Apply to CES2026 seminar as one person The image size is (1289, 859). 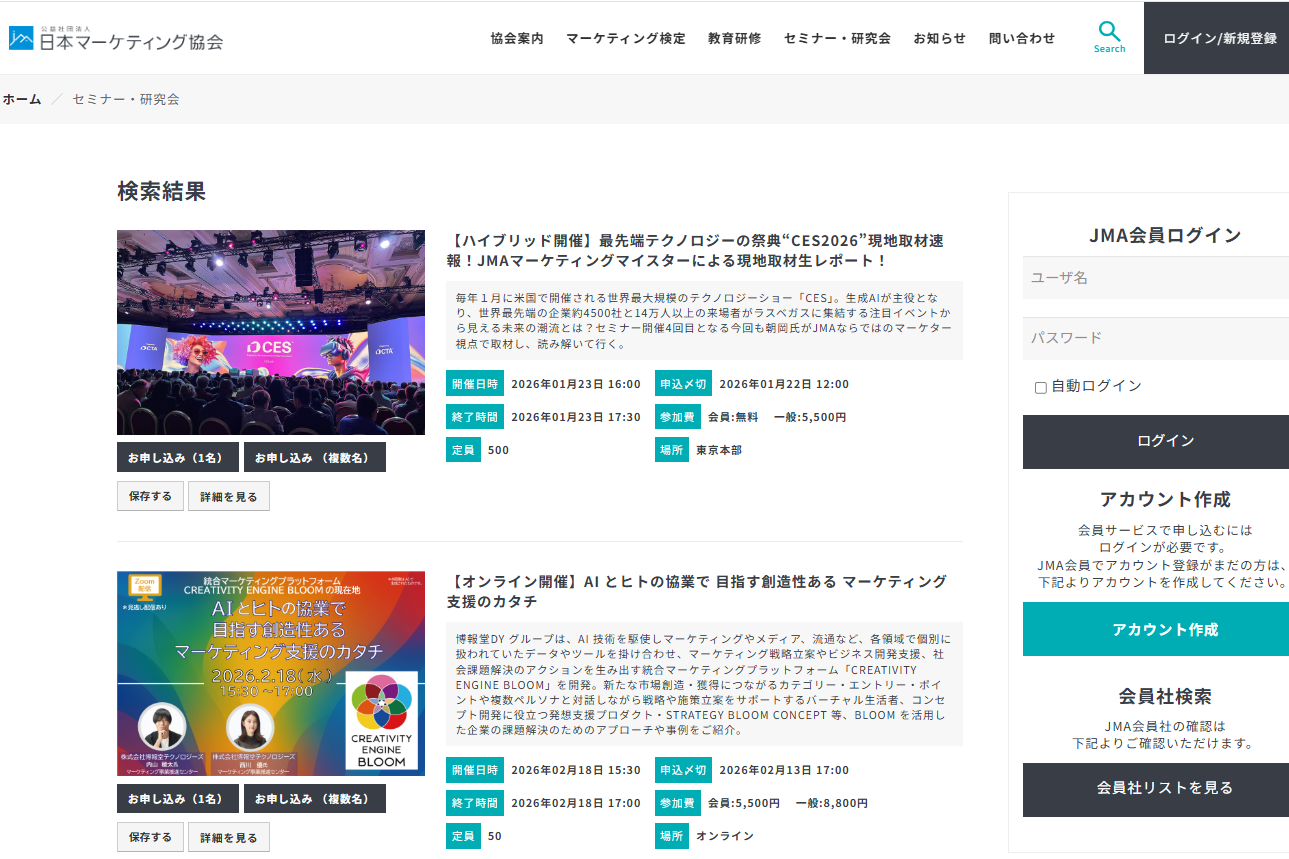click(x=177, y=456)
